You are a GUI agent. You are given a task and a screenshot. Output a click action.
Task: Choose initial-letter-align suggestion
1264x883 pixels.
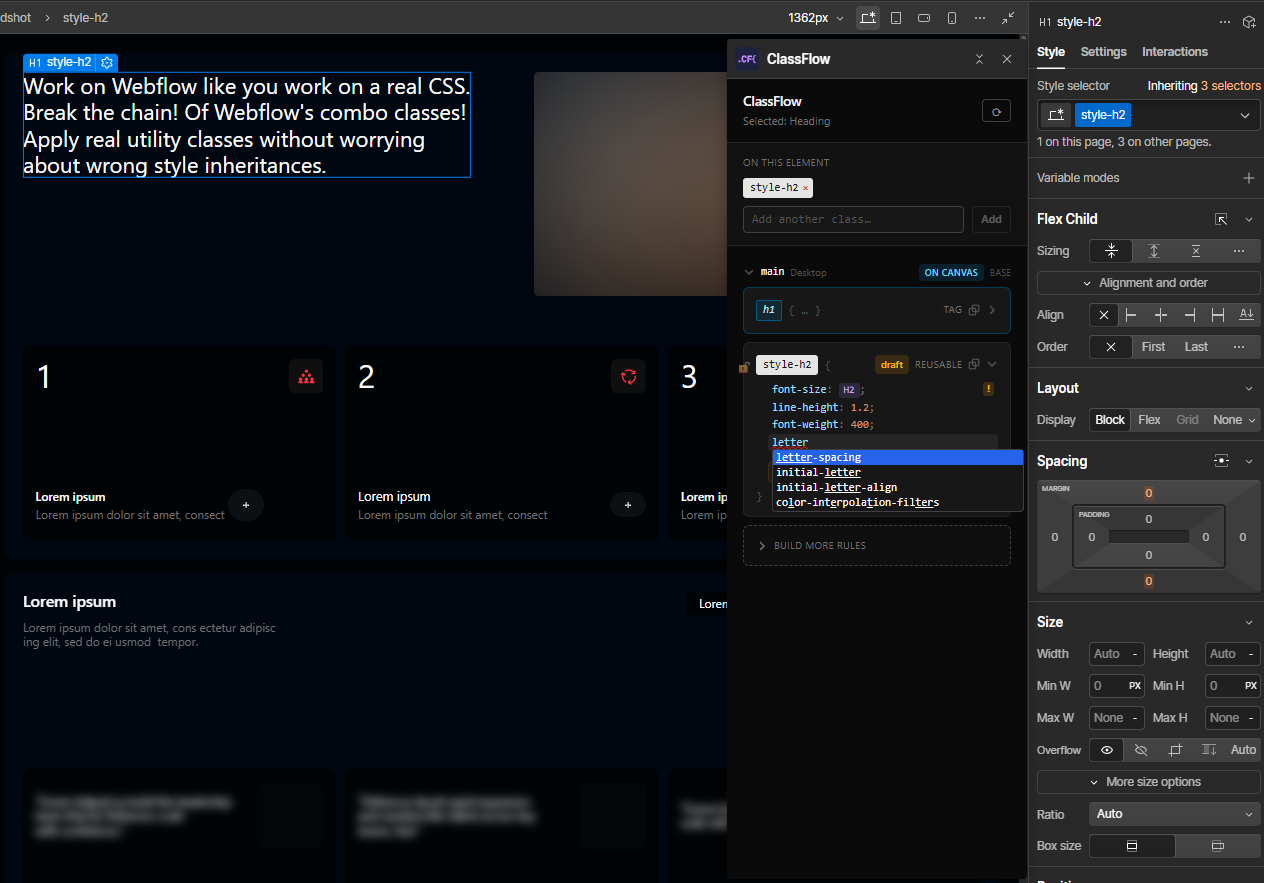(898, 487)
